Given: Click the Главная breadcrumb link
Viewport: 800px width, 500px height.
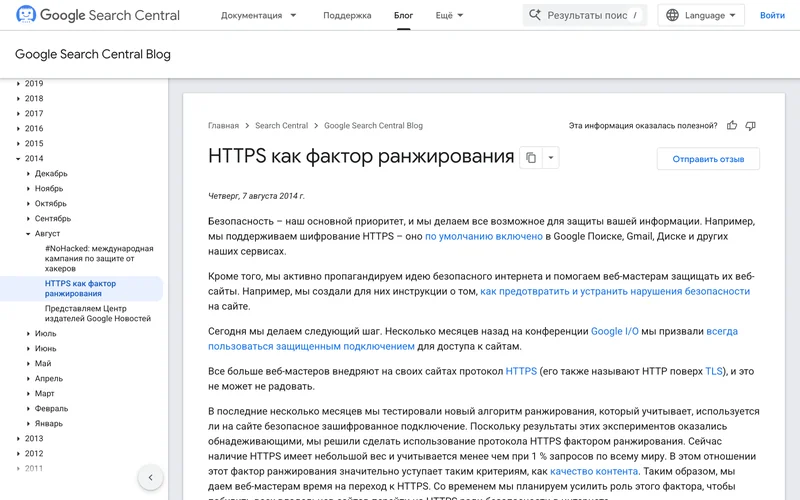Looking at the screenshot, I should 223,126.
